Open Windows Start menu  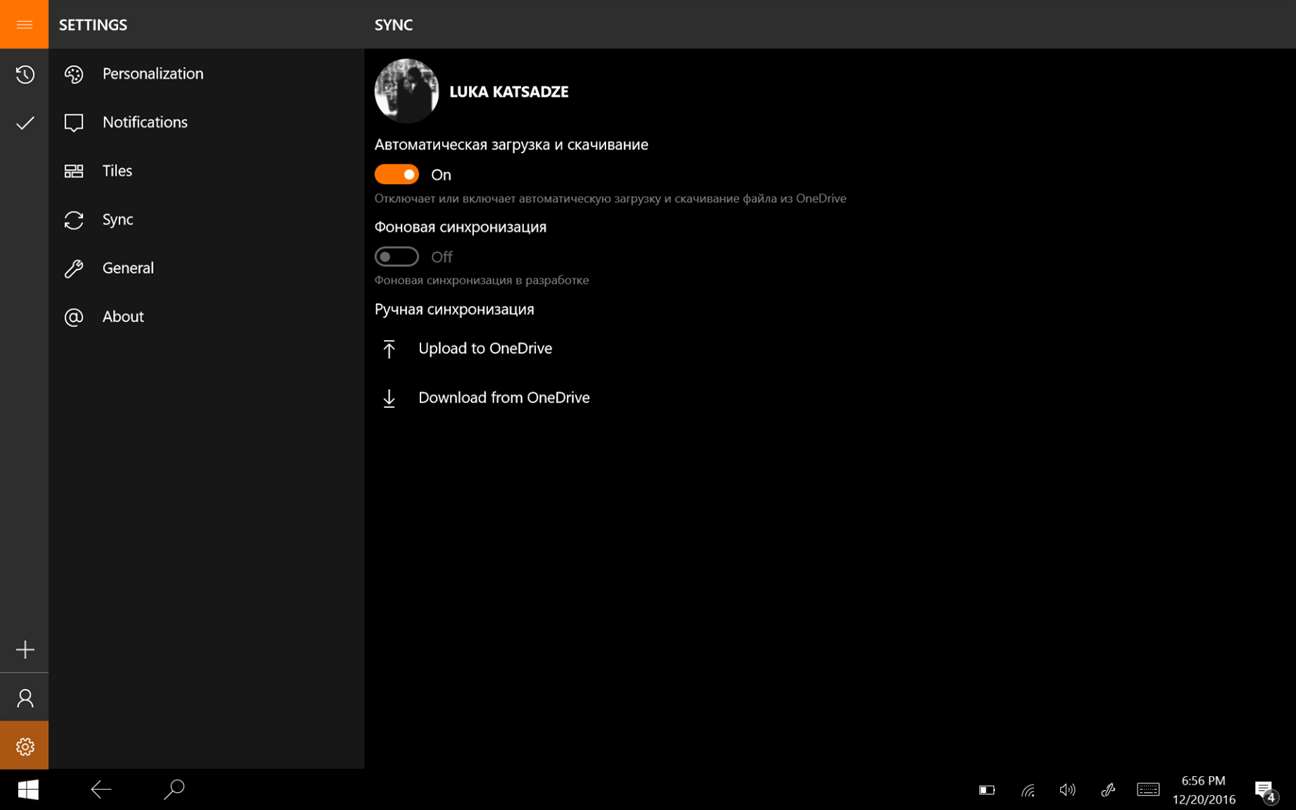click(28, 790)
